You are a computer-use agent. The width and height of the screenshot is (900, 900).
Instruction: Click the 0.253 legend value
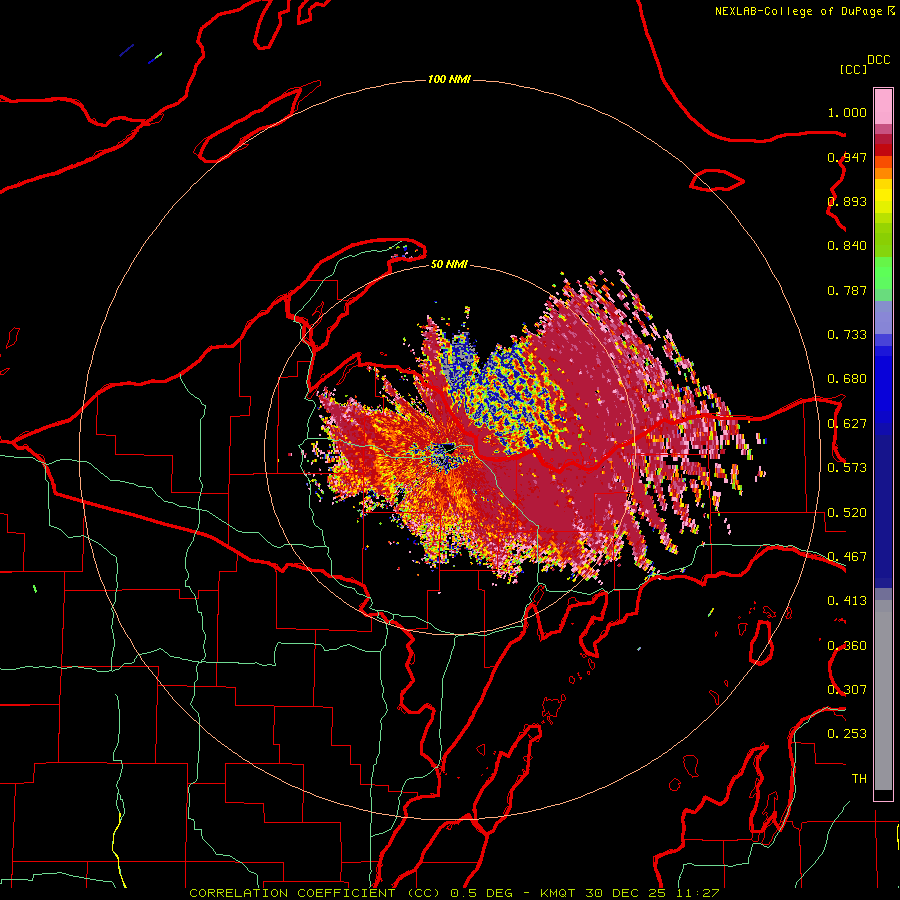(847, 734)
